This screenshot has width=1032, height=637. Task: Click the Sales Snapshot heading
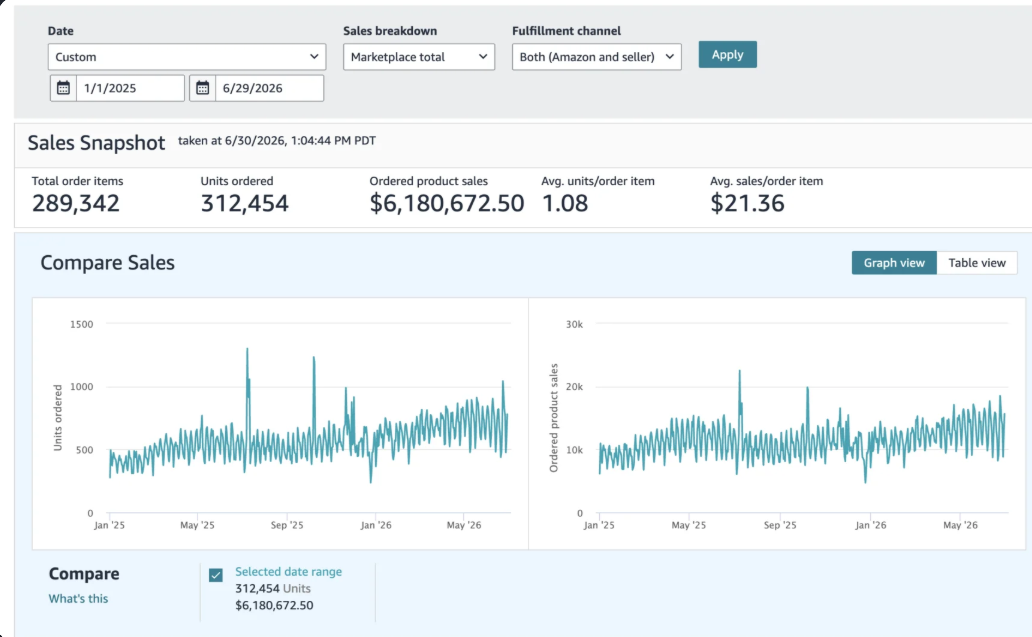[96, 143]
